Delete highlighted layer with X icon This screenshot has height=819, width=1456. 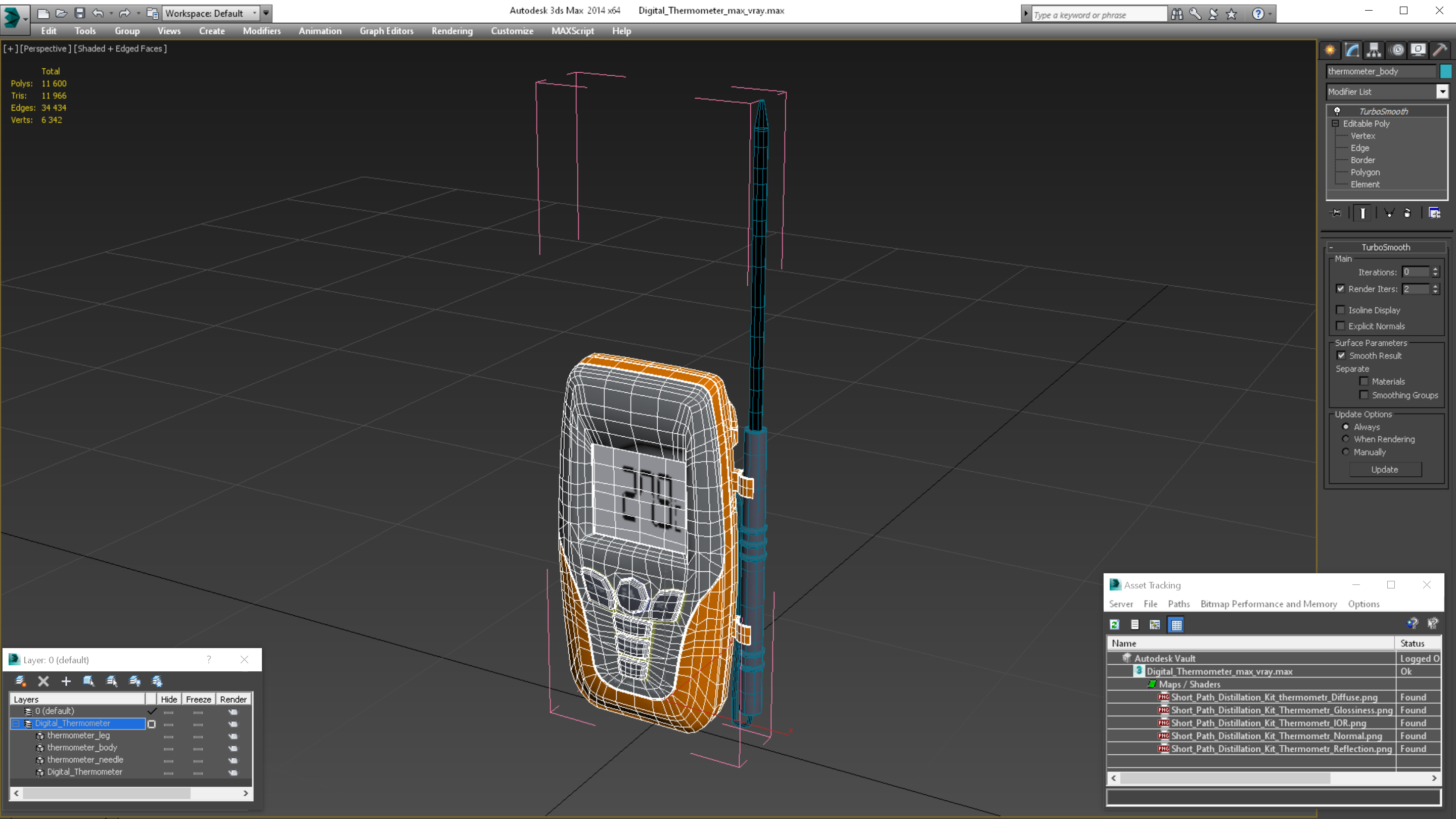43,681
